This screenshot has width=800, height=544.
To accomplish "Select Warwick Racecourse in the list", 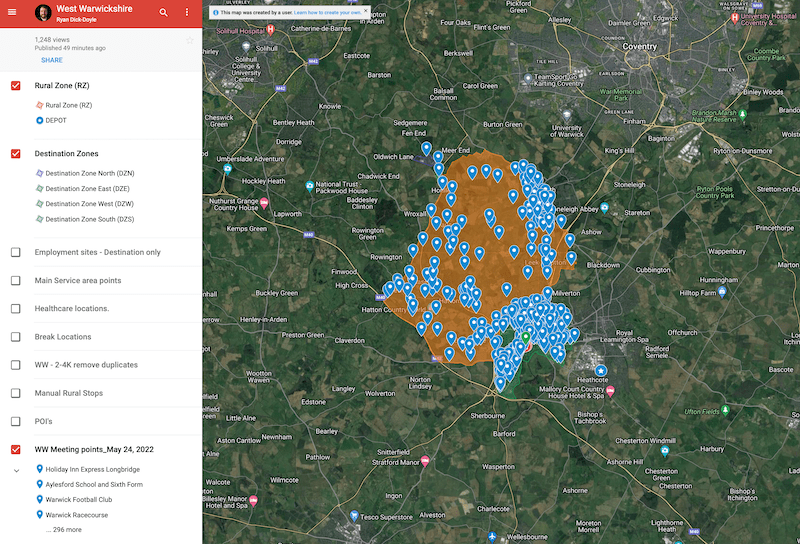I will (x=78, y=514).
